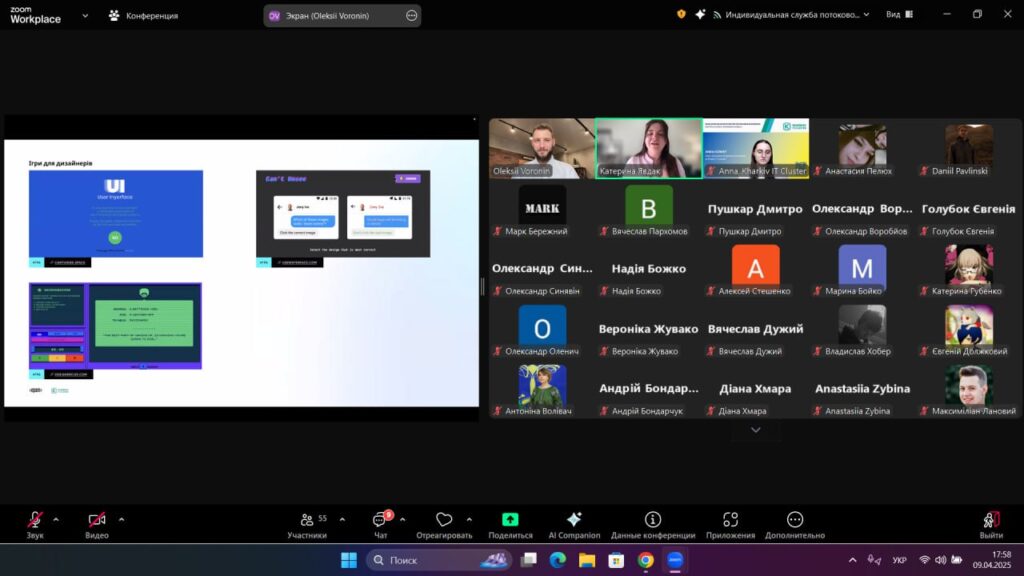Click the Голубок Євгенія name tile
The height and width of the screenshot is (576, 1024).
pyautogui.click(x=968, y=209)
